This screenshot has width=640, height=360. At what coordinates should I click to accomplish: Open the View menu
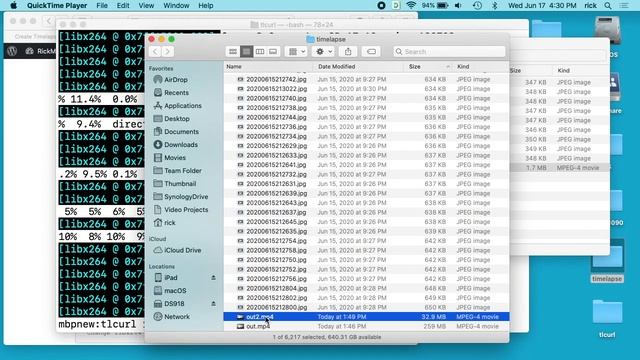coord(146,6)
